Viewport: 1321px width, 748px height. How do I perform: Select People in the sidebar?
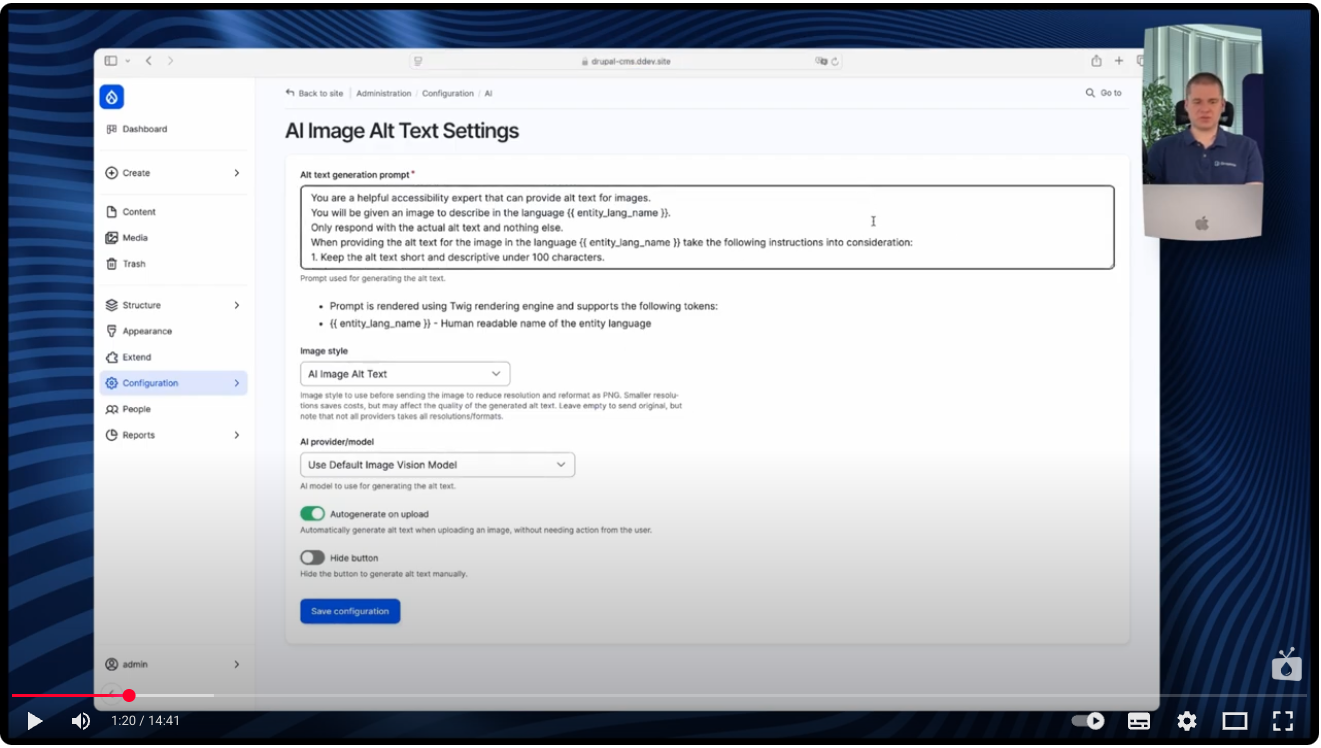[134, 408]
